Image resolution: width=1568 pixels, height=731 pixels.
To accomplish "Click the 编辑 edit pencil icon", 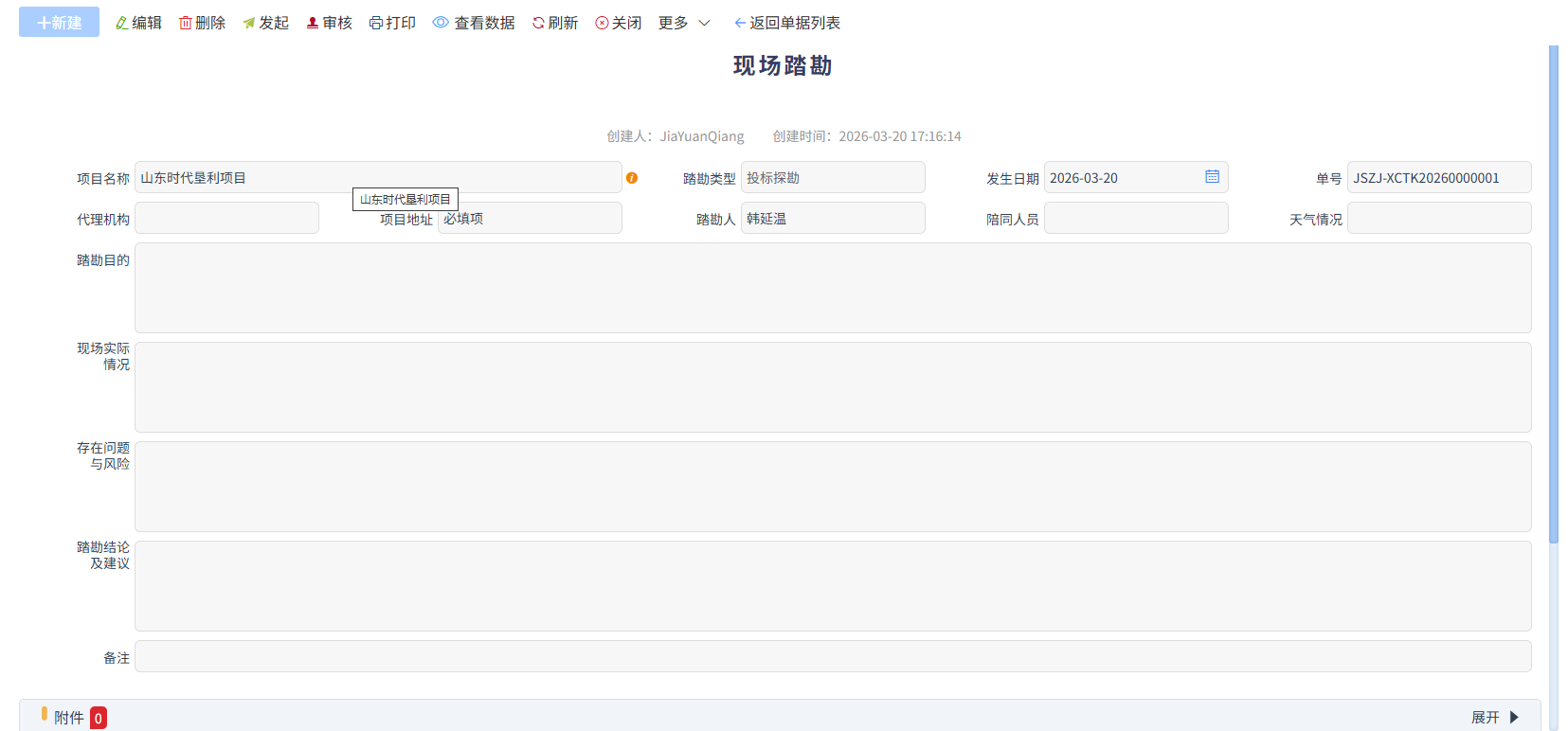I will (x=122, y=23).
